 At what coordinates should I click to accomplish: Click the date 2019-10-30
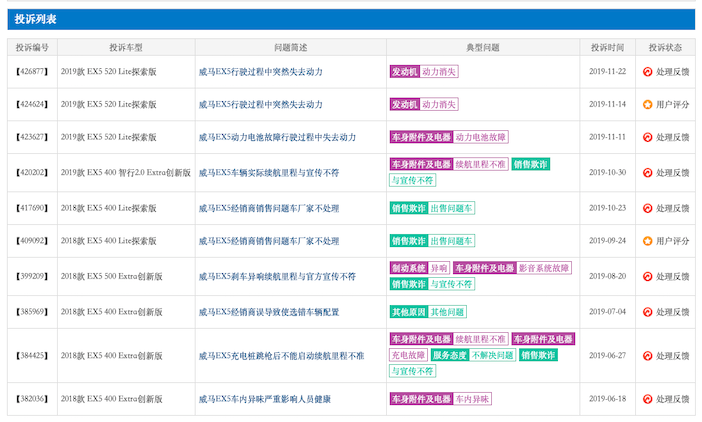[608, 173]
